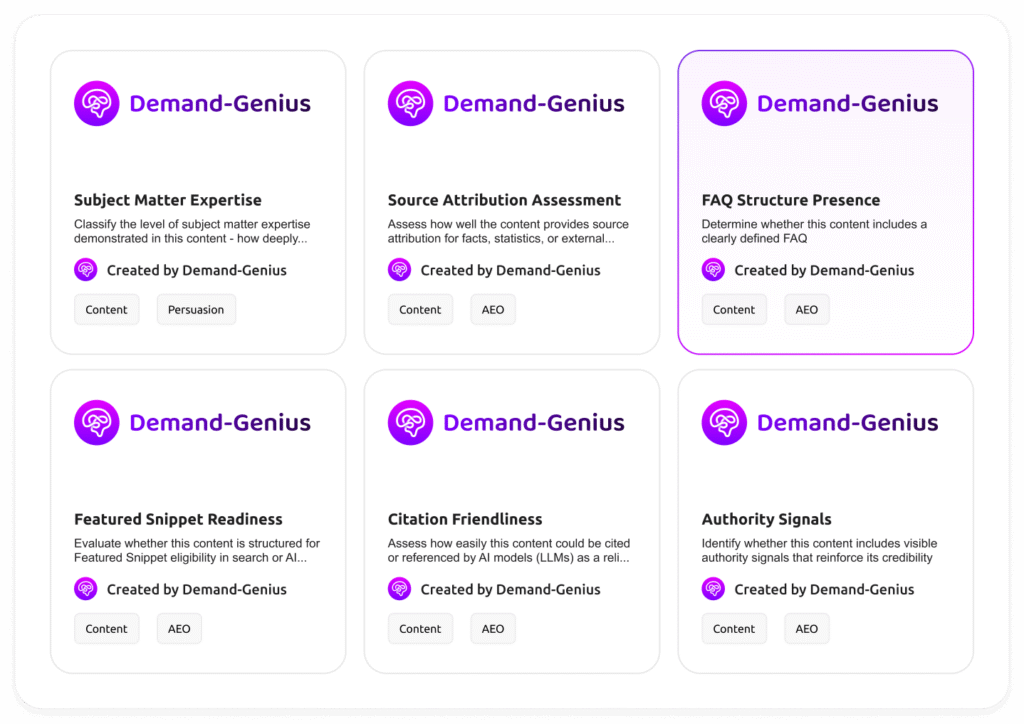Viewport: 1024px width, 724px height.
Task: Click small creator avatar on Subject Matter Expertise card
Action: (86, 270)
